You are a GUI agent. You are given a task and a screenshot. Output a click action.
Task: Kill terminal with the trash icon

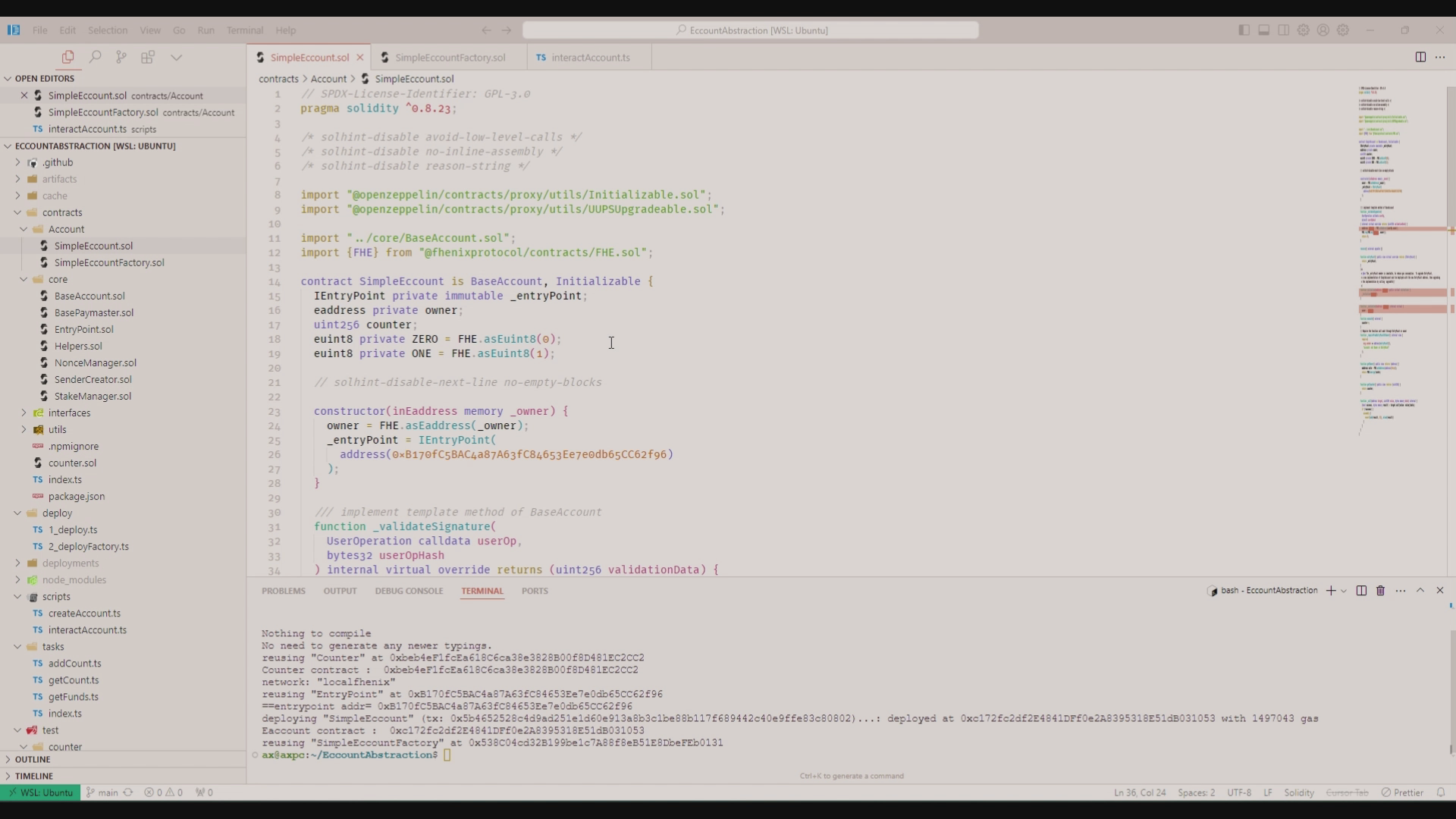coord(1380,591)
